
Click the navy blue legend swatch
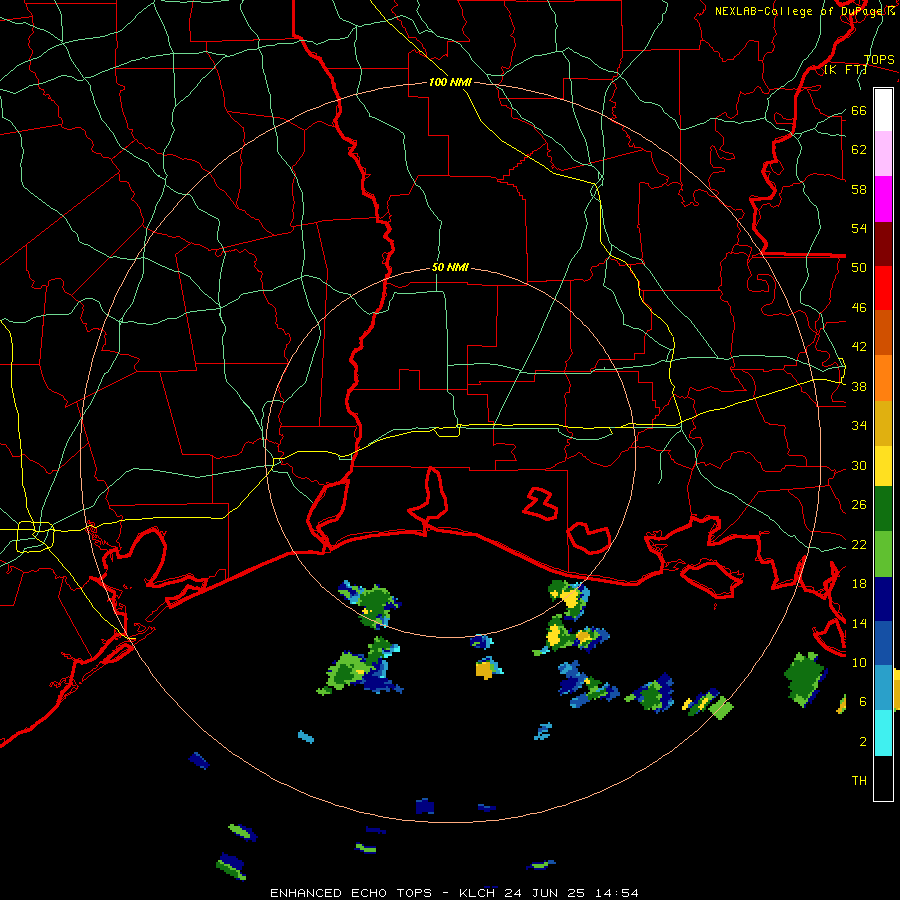click(x=883, y=599)
